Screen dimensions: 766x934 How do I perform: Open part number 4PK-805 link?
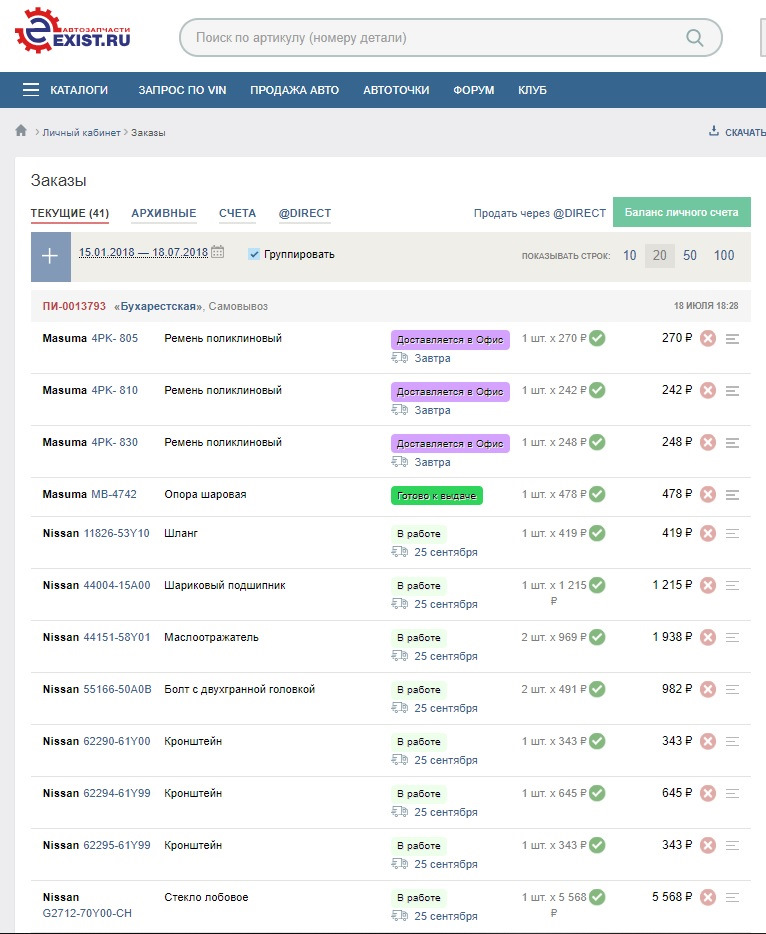(x=114, y=338)
